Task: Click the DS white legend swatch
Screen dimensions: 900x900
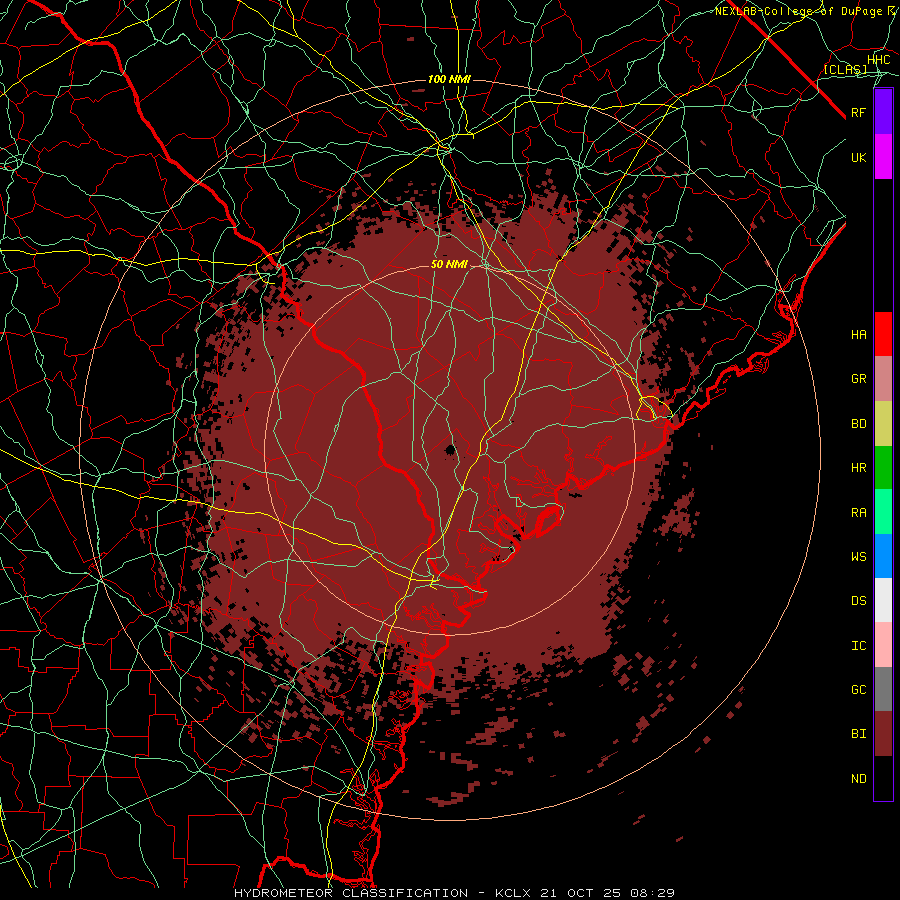Action: pyautogui.click(x=883, y=600)
